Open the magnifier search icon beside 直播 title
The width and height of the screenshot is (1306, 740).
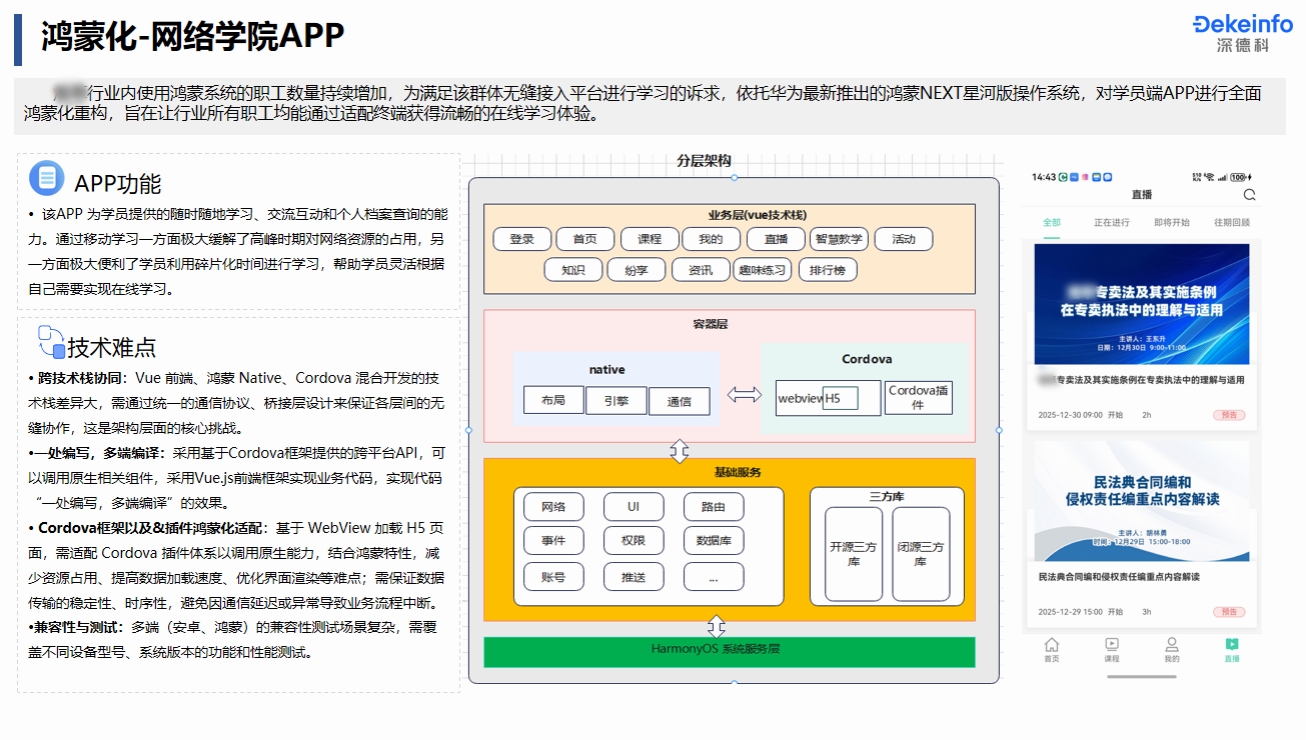[1249, 195]
